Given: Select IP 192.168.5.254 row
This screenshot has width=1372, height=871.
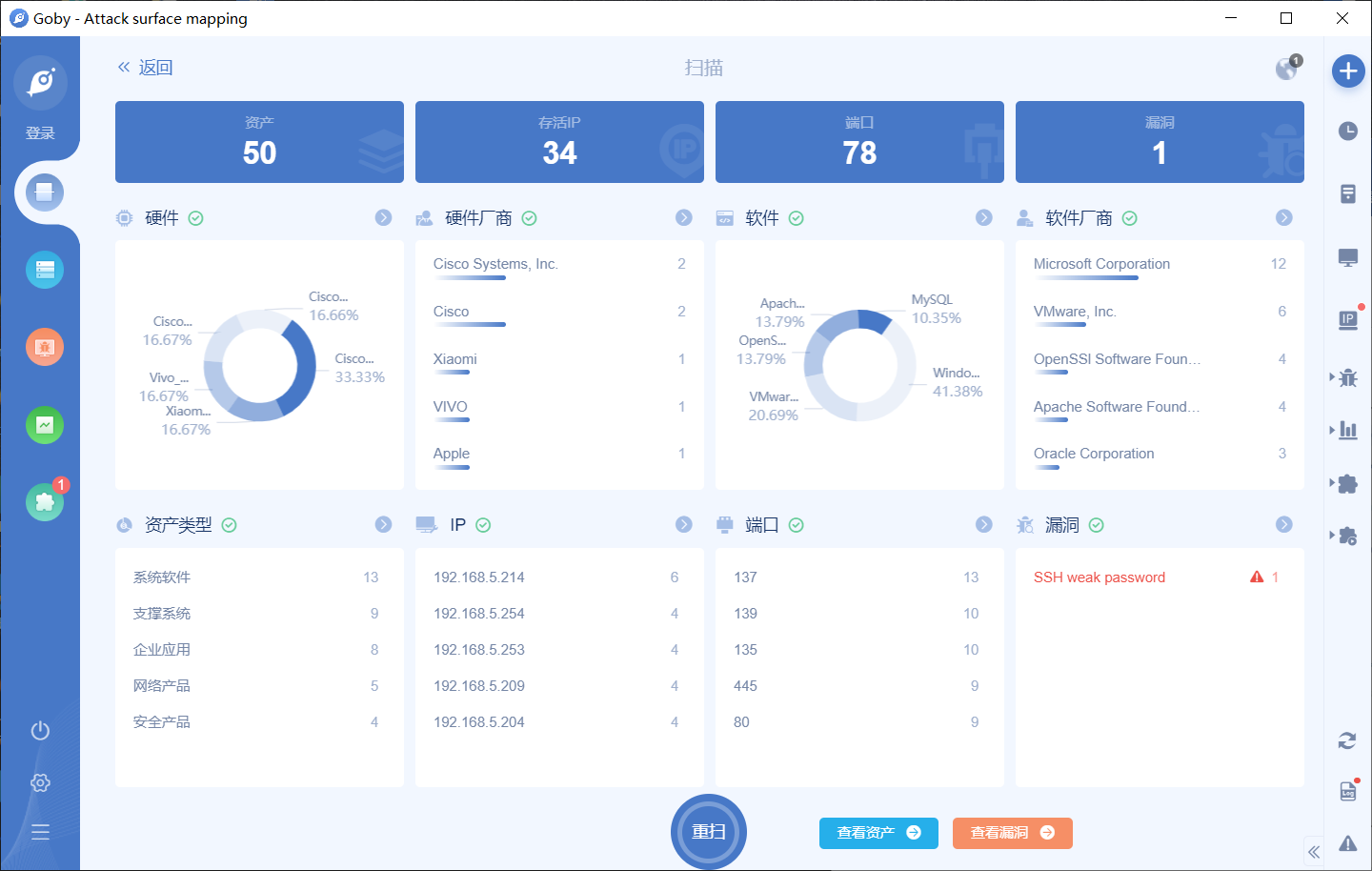Looking at the screenshot, I should tap(559, 614).
